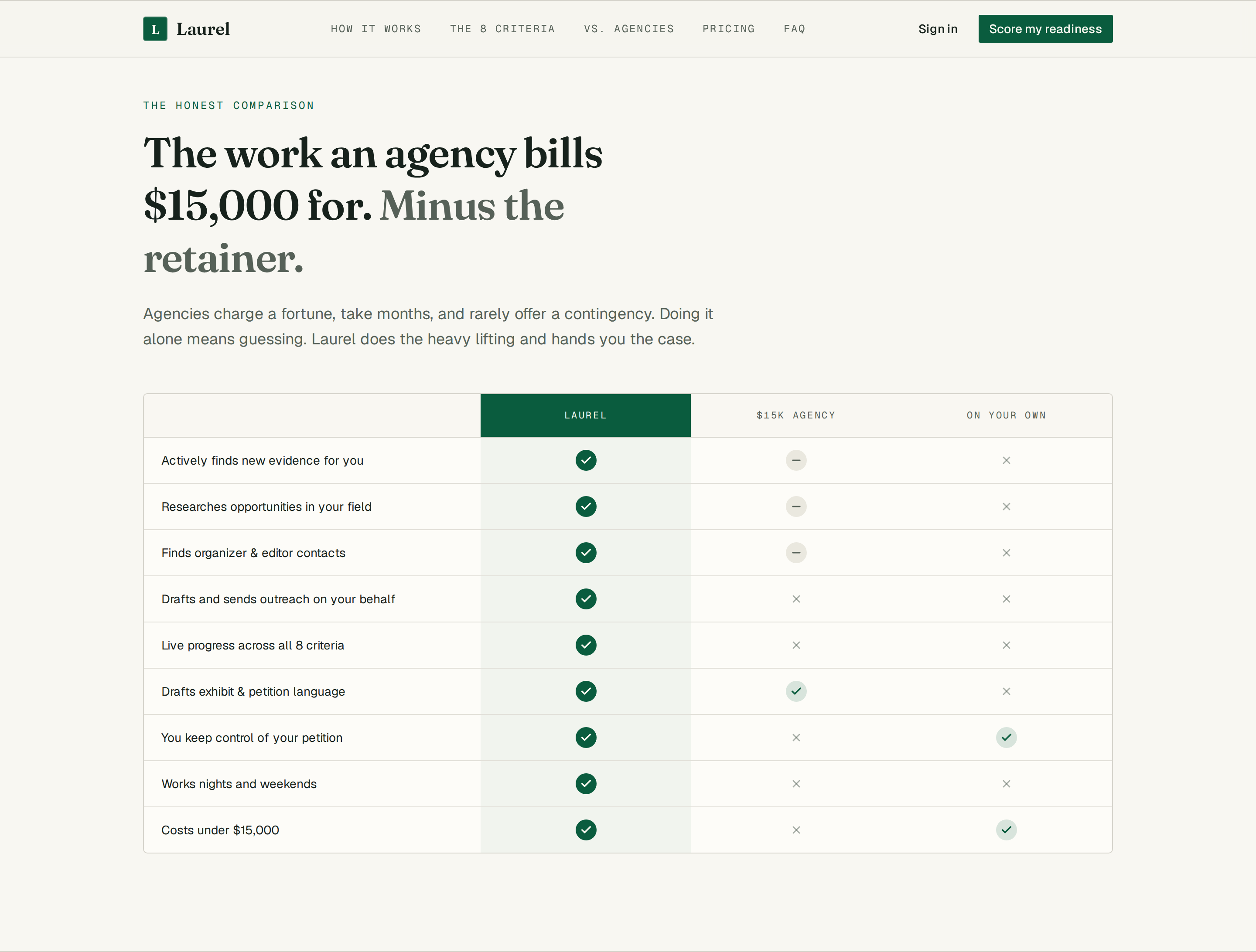Image resolution: width=1256 pixels, height=952 pixels.
Task: Click the agency X mark for 'Costs under $15,000'
Action: [796, 830]
